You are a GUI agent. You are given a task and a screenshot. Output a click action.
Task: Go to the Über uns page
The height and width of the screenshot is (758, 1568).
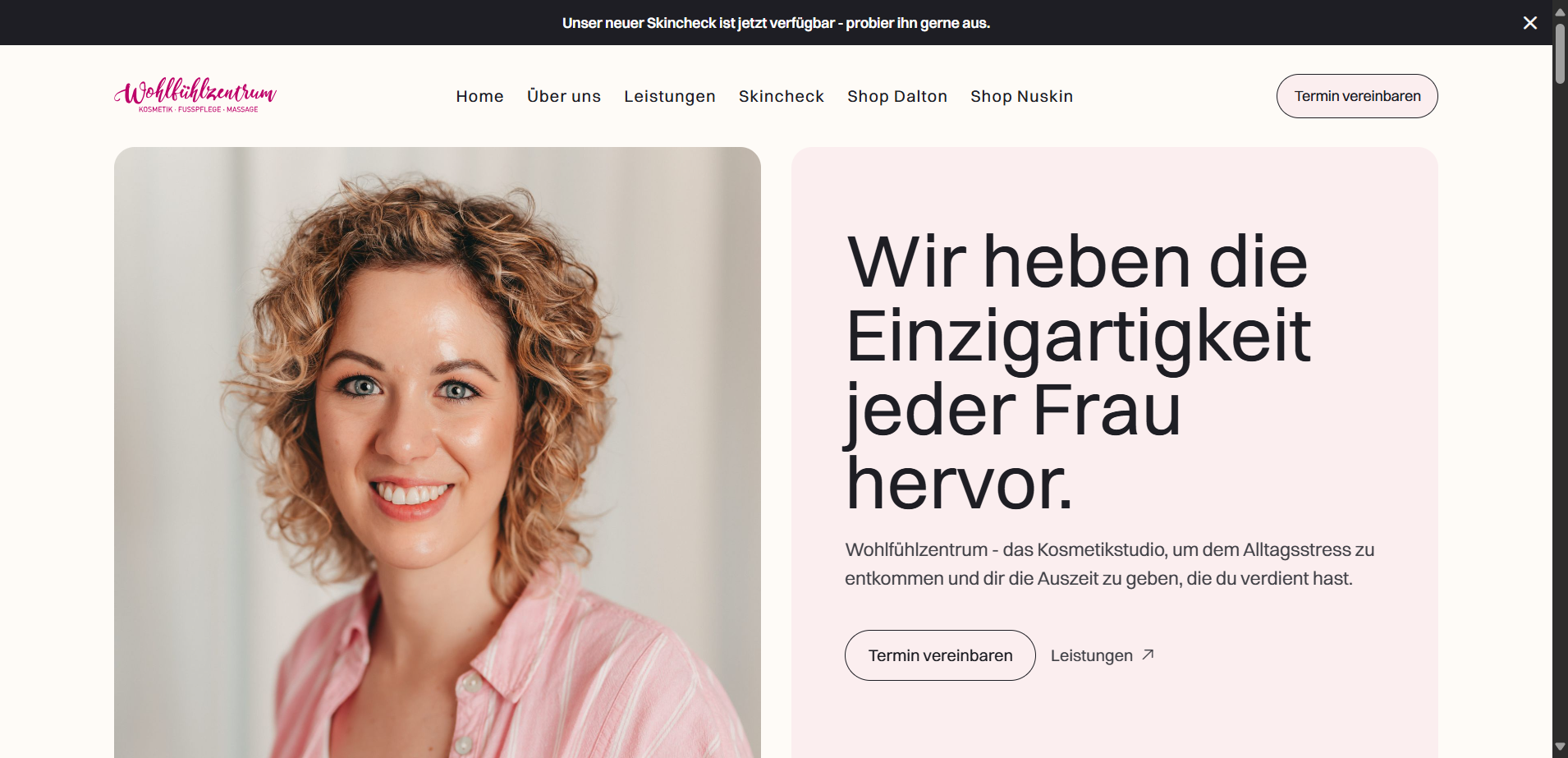[x=564, y=96]
